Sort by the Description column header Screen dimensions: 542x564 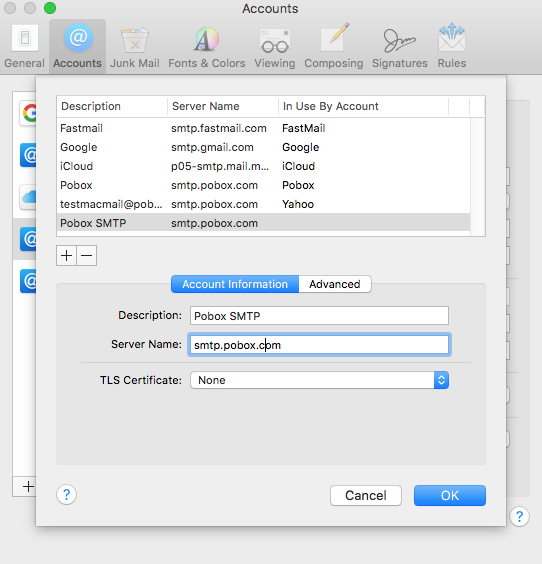(112, 106)
